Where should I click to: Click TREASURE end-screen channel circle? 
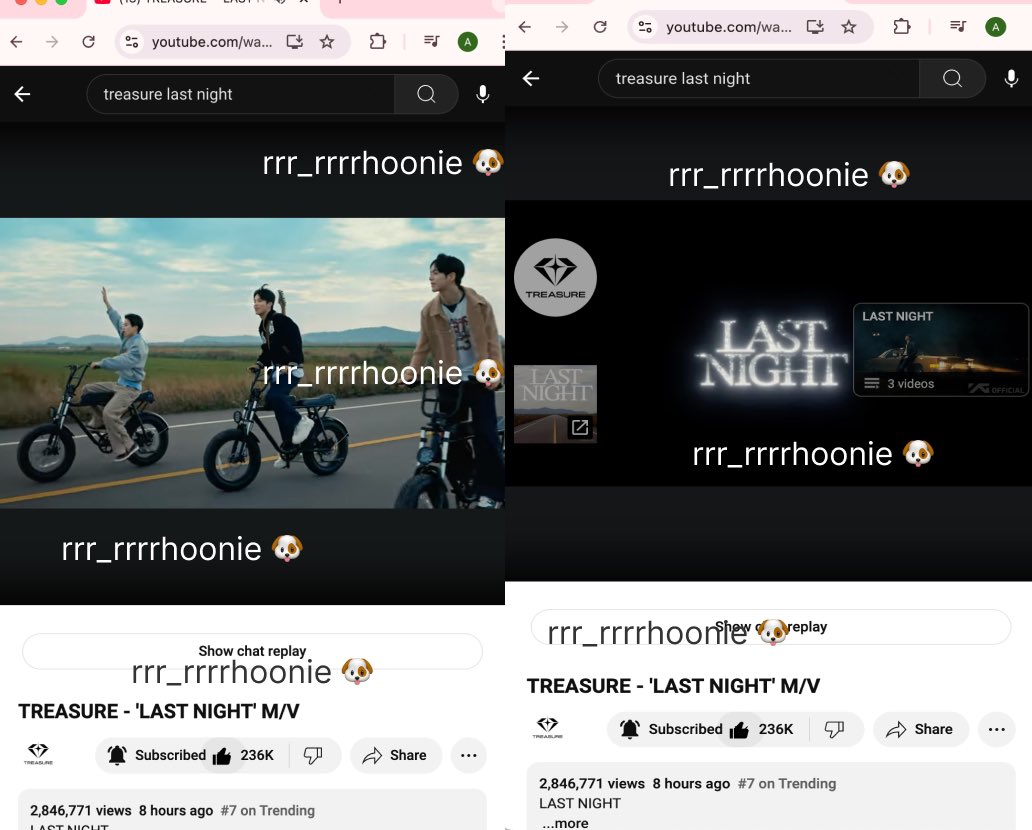[555, 278]
